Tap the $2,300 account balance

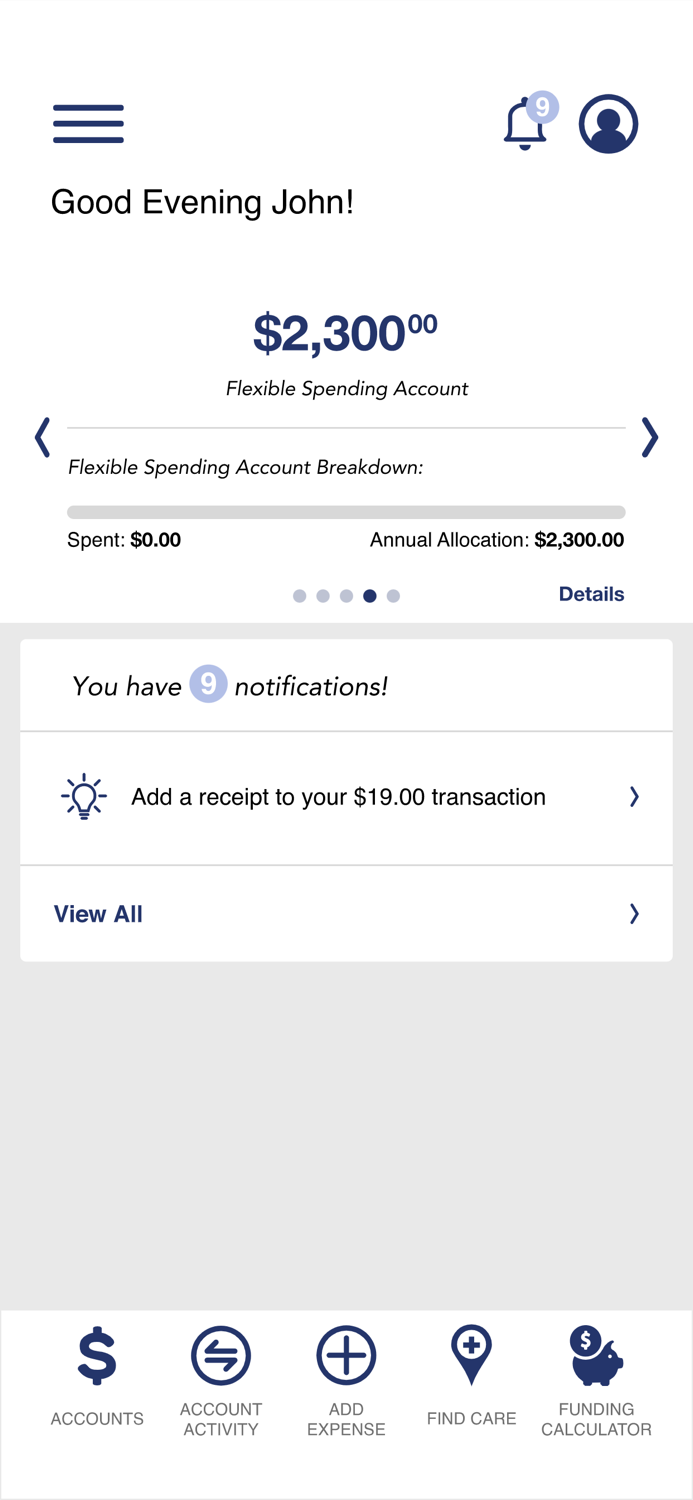pyautogui.click(x=343, y=331)
